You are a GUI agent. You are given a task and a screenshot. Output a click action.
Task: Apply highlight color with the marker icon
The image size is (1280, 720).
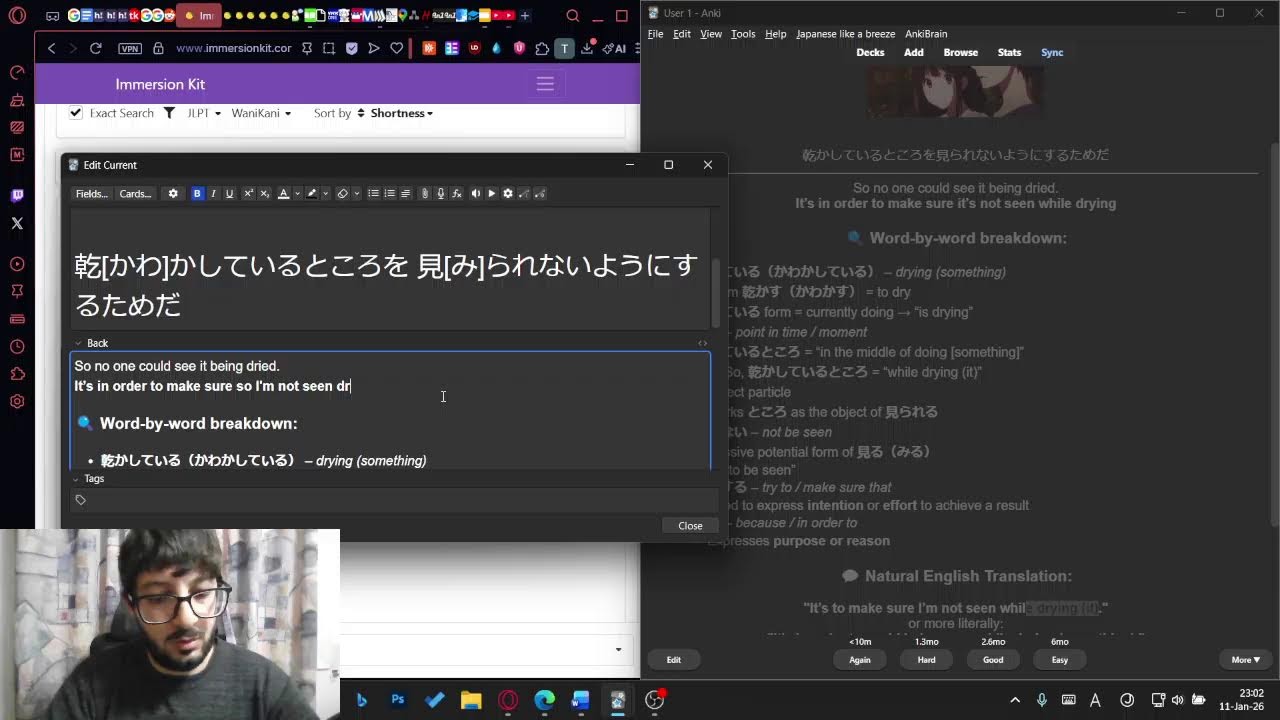[311, 194]
